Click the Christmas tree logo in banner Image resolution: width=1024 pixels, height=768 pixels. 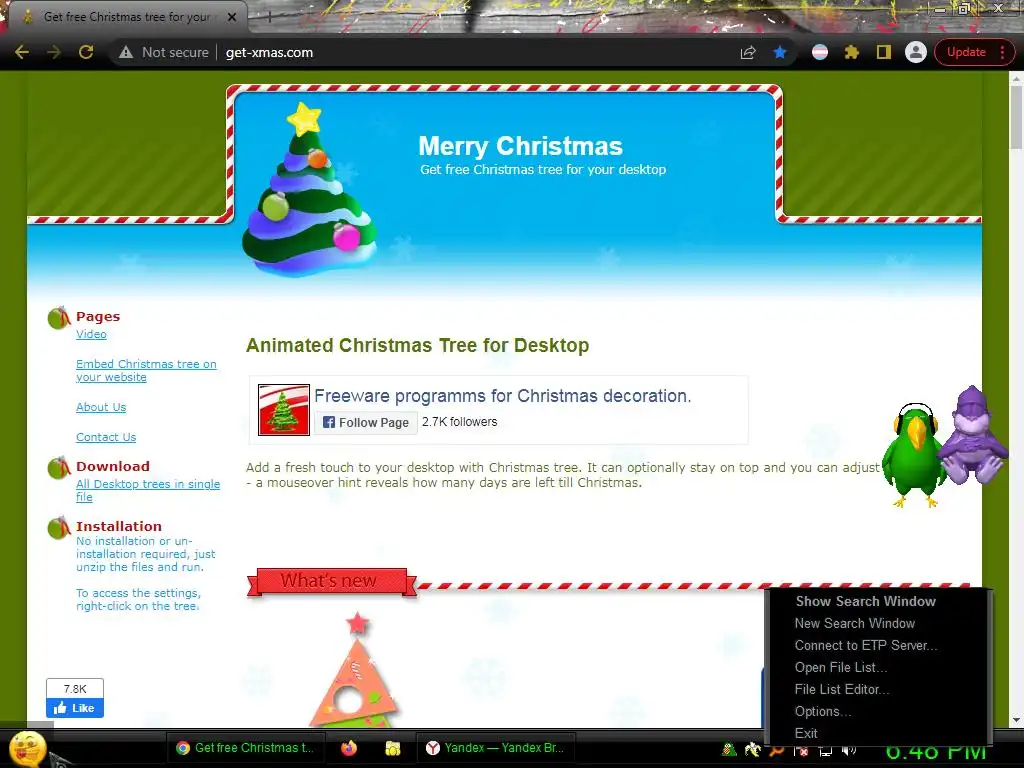[x=309, y=188]
